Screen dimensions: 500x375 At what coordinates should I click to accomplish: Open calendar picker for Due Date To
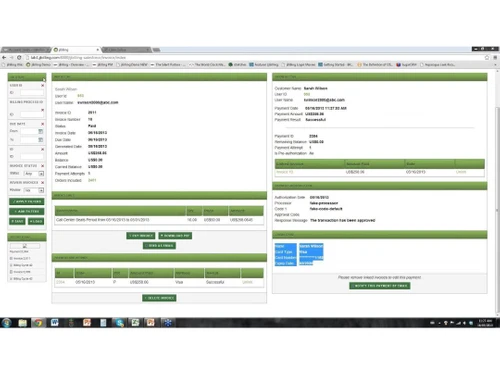41,140
